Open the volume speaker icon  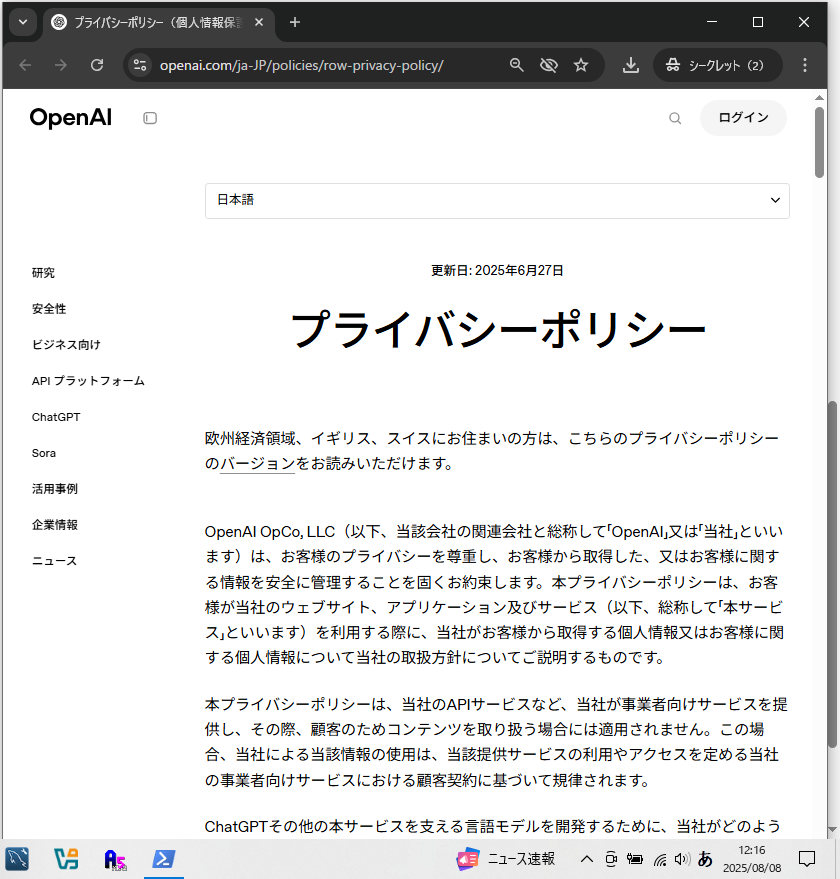[x=682, y=859]
